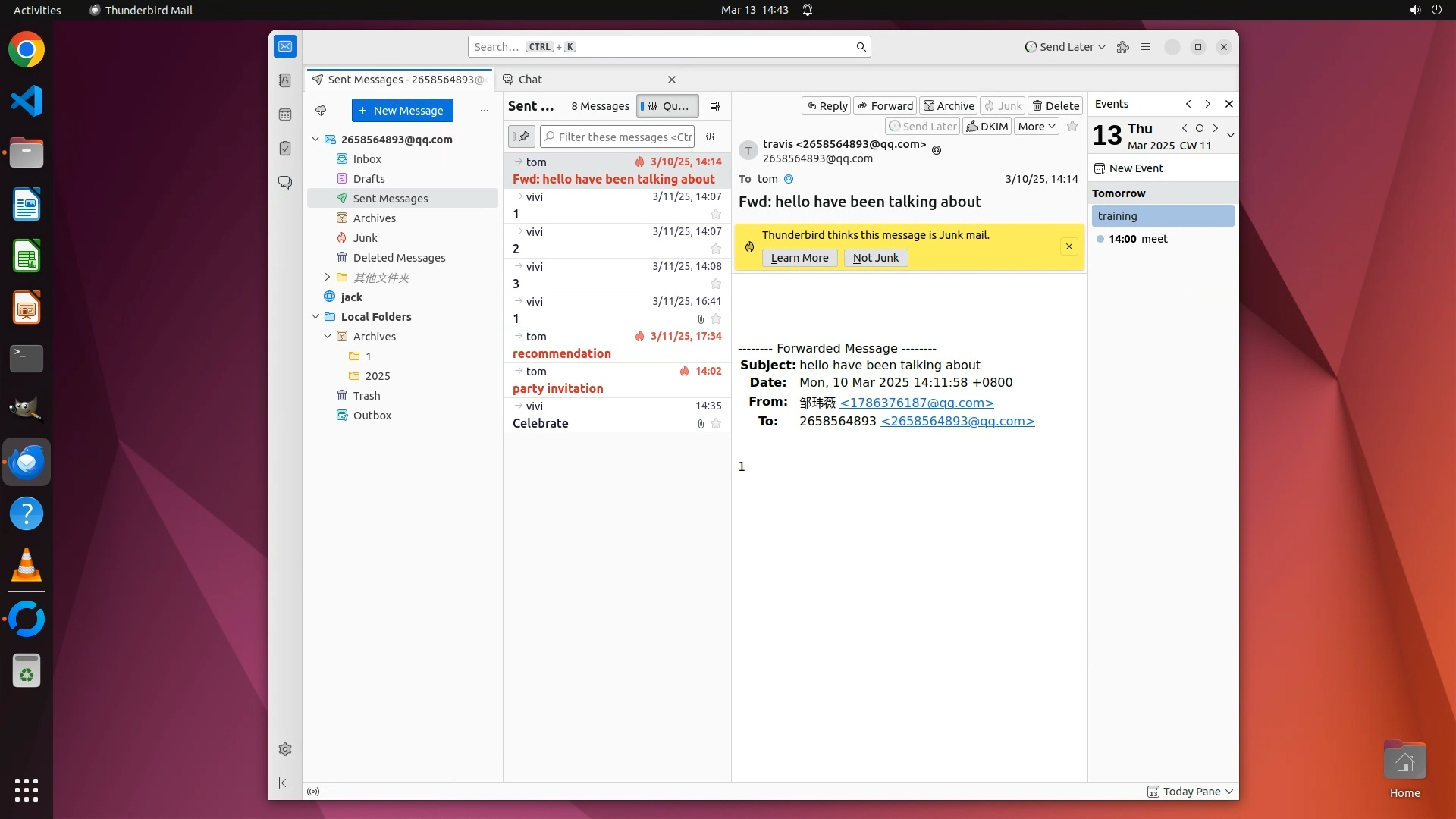Open the Tasks sidebar icon
The image size is (1456, 819).
coord(285,149)
